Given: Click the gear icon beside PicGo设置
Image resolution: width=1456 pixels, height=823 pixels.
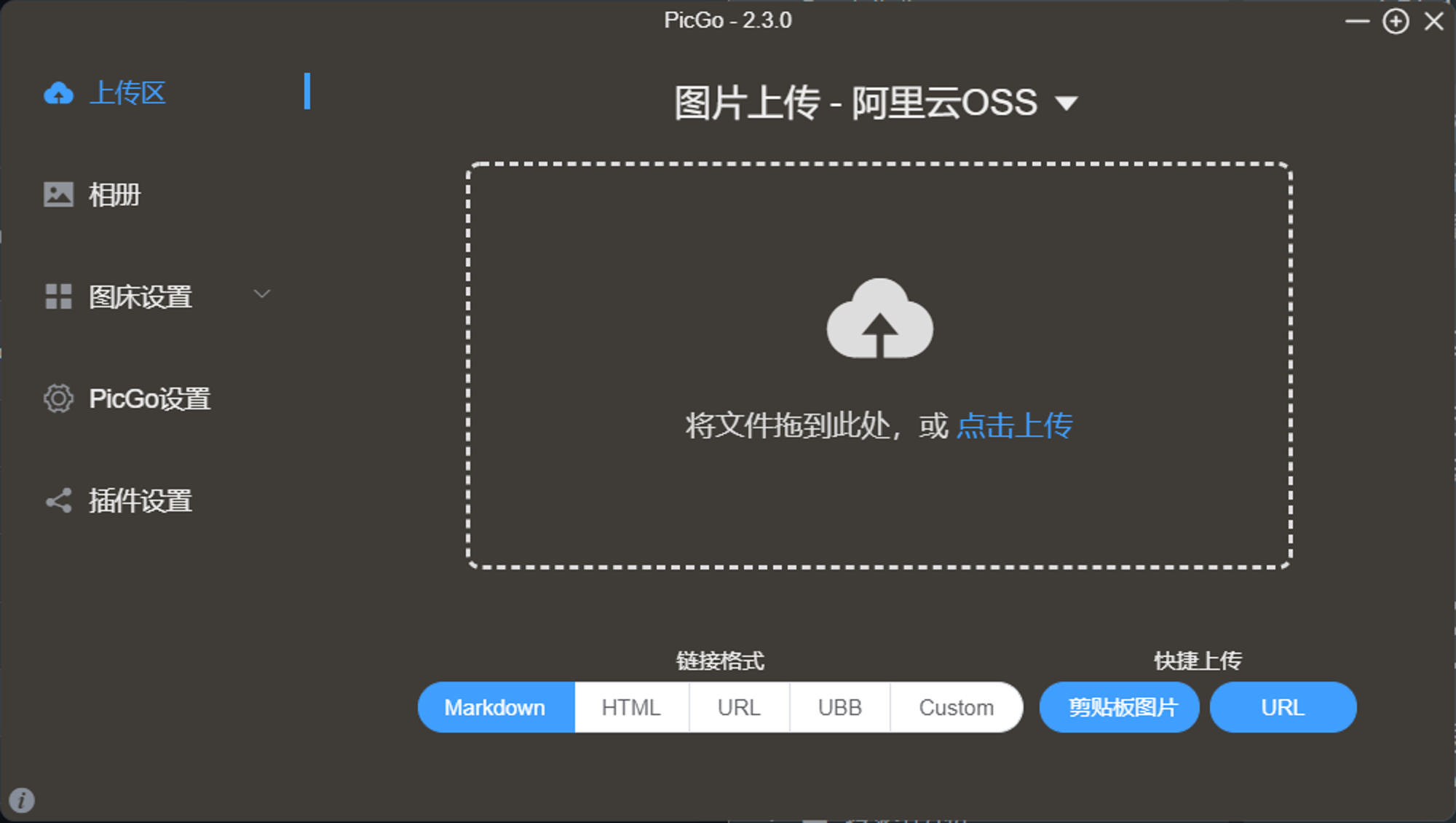Looking at the screenshot, I should (x=58, y=398).
